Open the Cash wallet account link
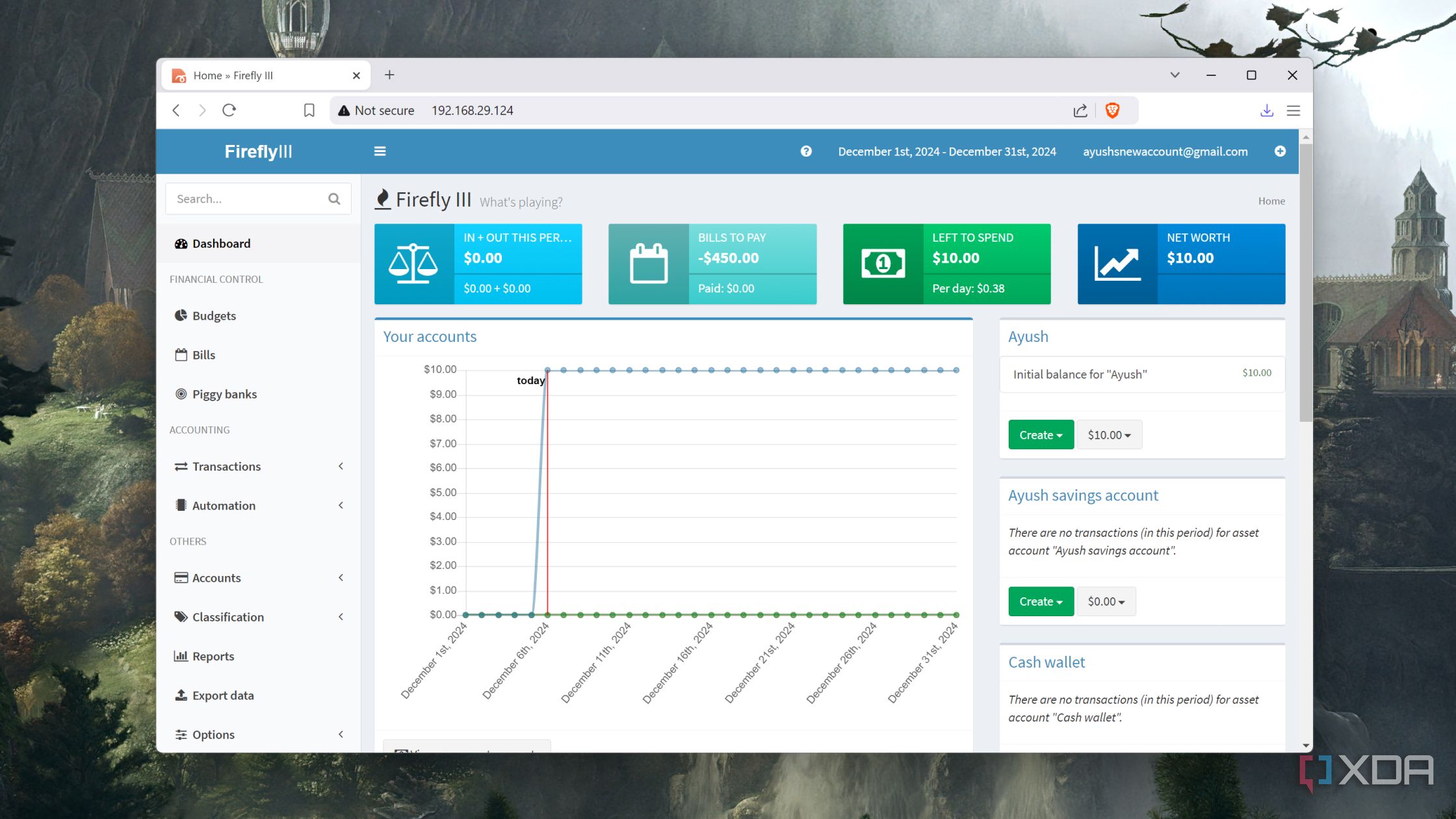Image resolution: width=1456 pixels, height=819 pixels. point(1046,662)
